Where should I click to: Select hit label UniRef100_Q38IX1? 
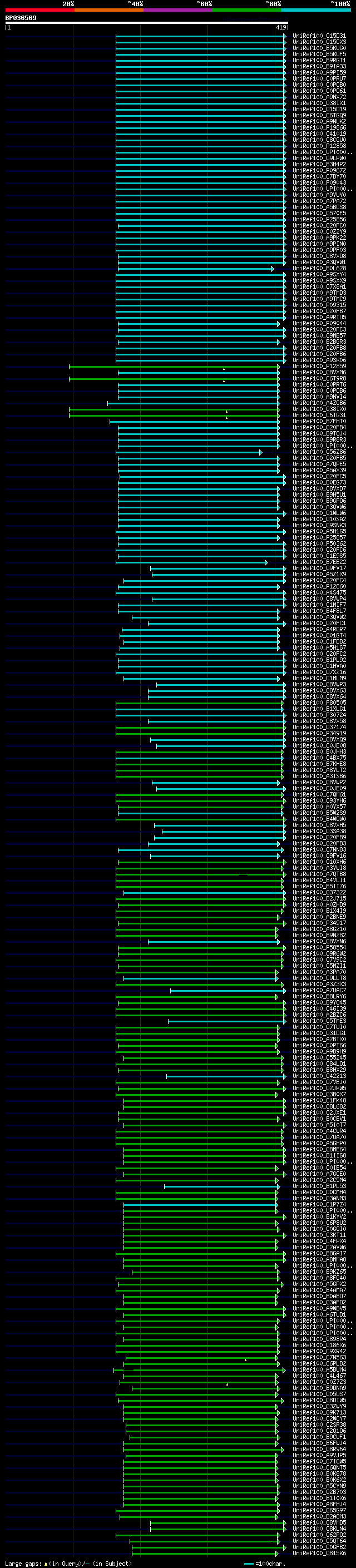(x=319, y=103)
